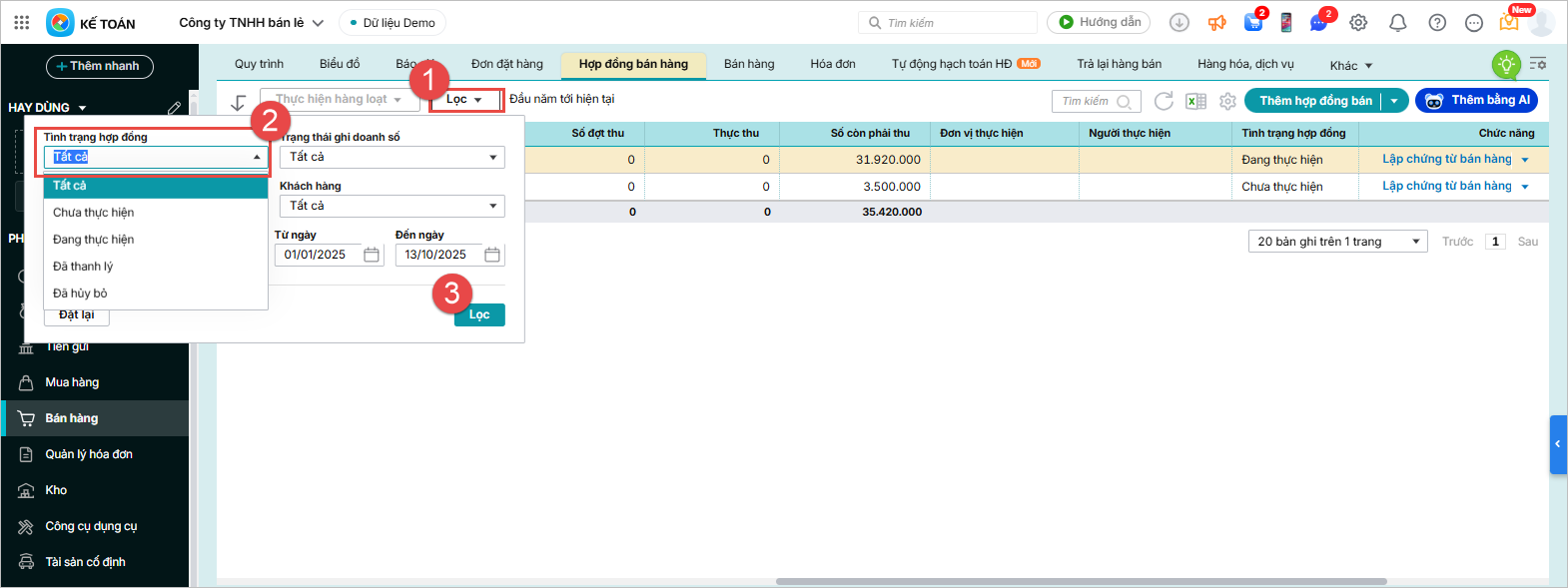Expand the Khách hàng dropdown
Image resolution: width=1568 pixels, height=588 pixels.
[x=392, y=206]
